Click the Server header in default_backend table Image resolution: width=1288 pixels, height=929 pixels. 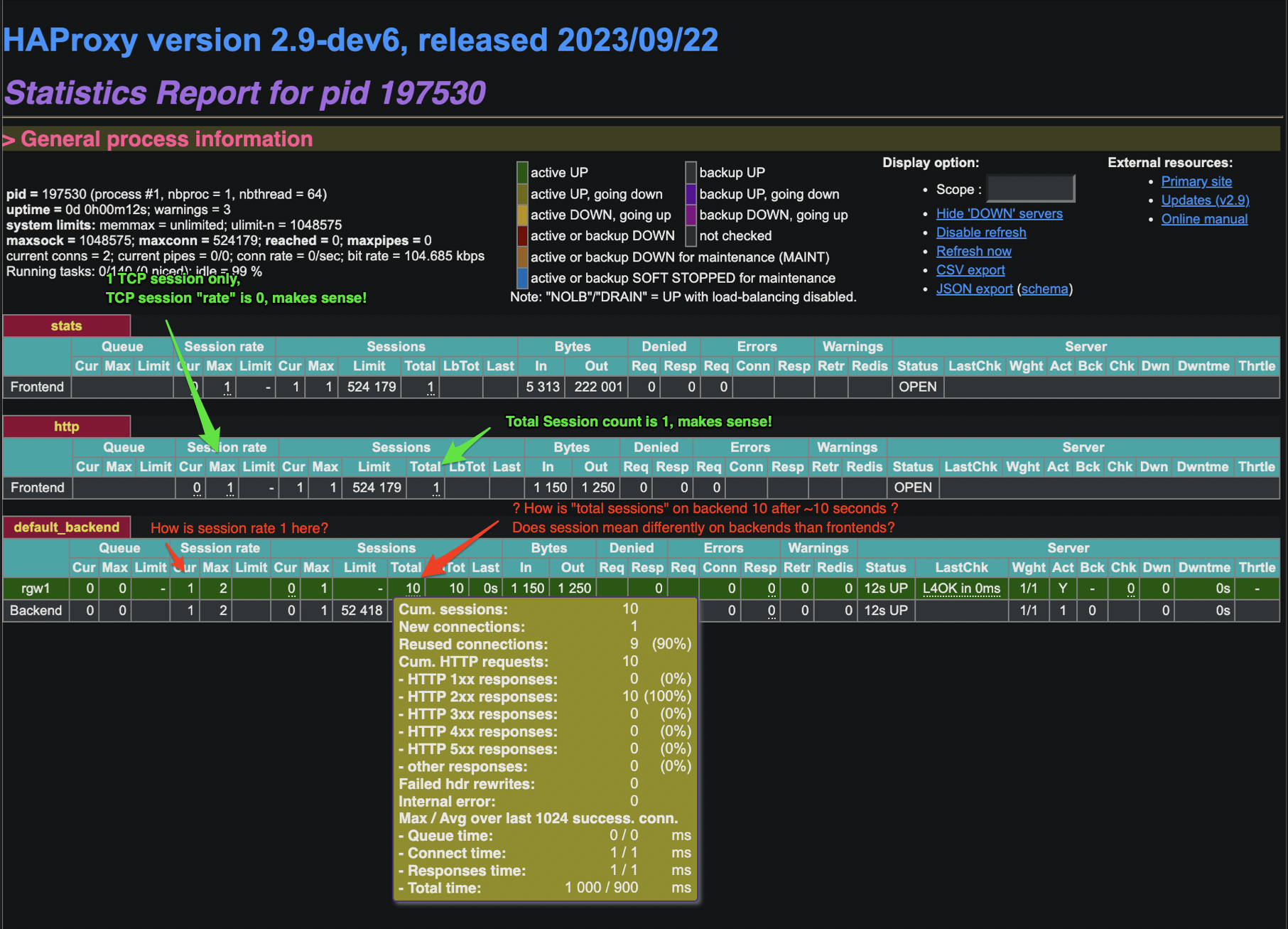pyautogui.click(x=1068, y=548)
